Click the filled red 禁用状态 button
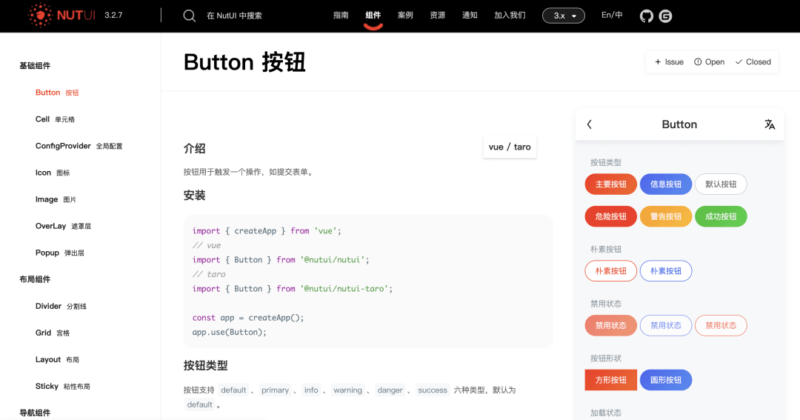The width and height of the screenshot is (800, 420). 611,326
